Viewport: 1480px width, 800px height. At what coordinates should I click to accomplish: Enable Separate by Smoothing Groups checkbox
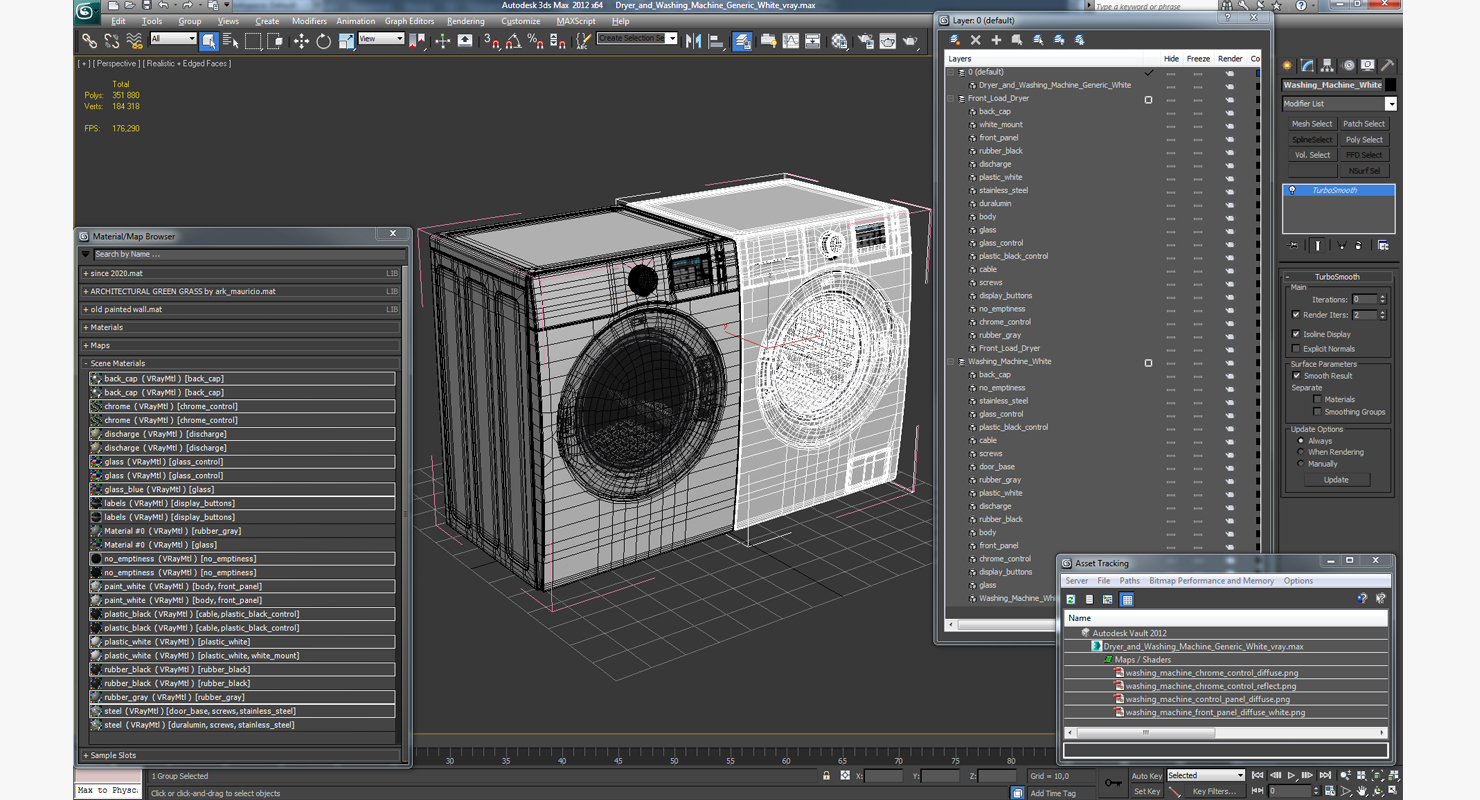[x=1317, y=412]
